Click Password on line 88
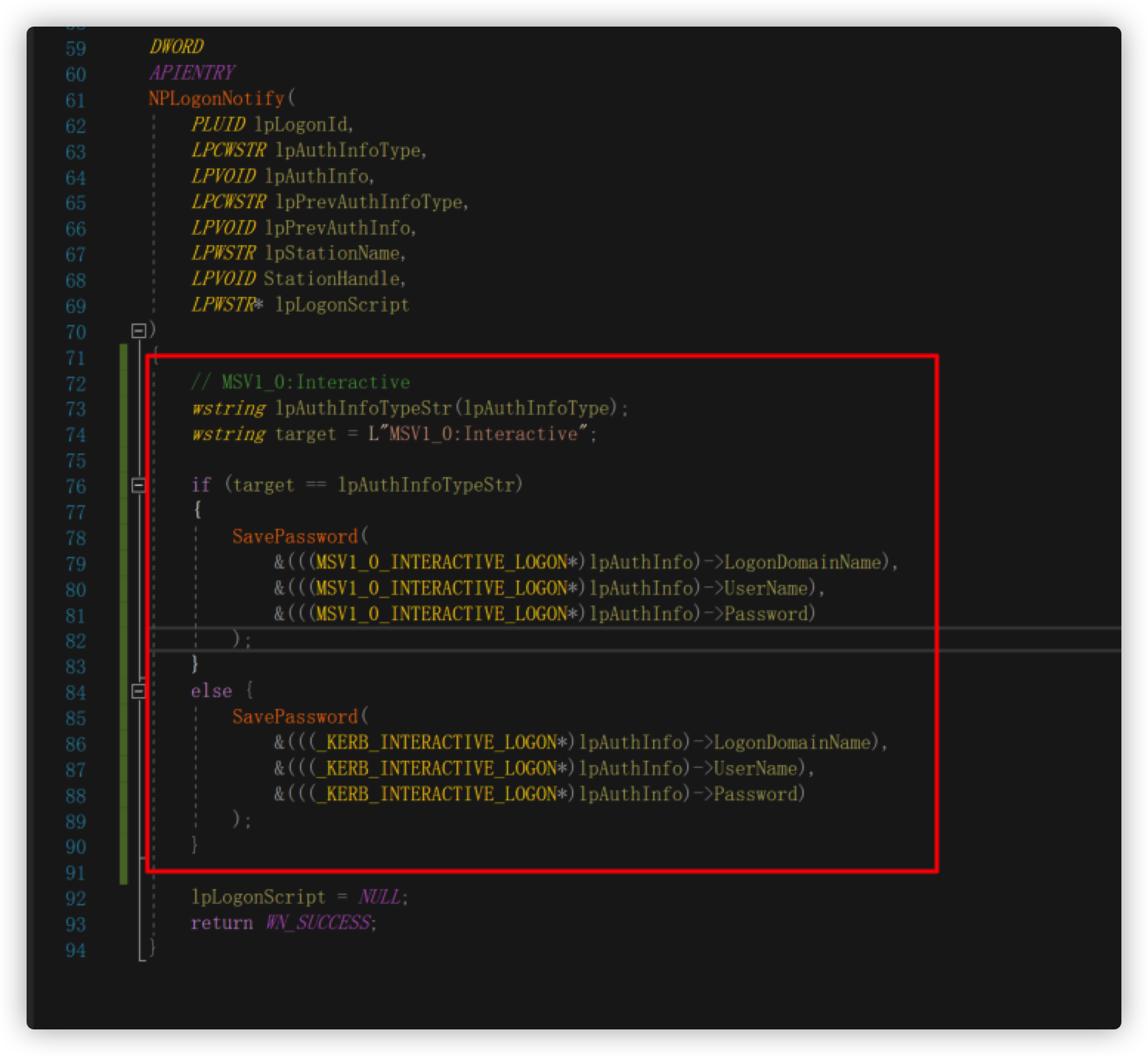The width and height of the screenshot is (1148, 1056). click(x=756, y=794)
